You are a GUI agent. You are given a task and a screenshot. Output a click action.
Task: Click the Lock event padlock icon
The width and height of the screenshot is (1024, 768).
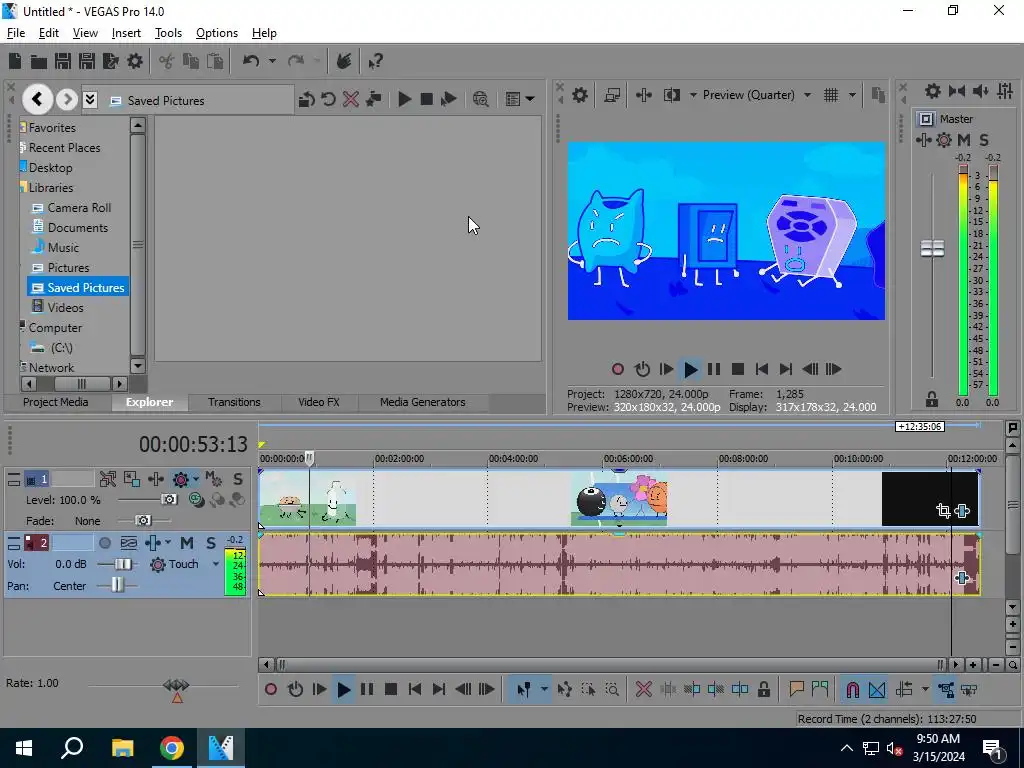(x=763, y=689)
